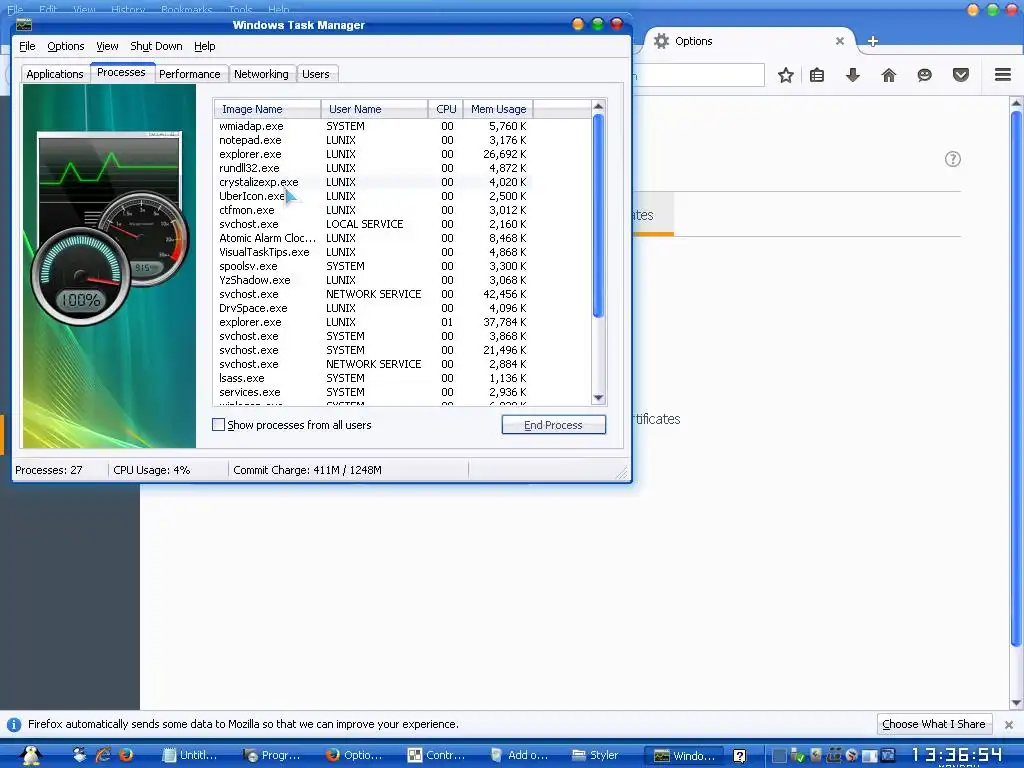The image size is (1024, 768).
Task: Switch to the Performance tab
Action: [x=190, y=74]
